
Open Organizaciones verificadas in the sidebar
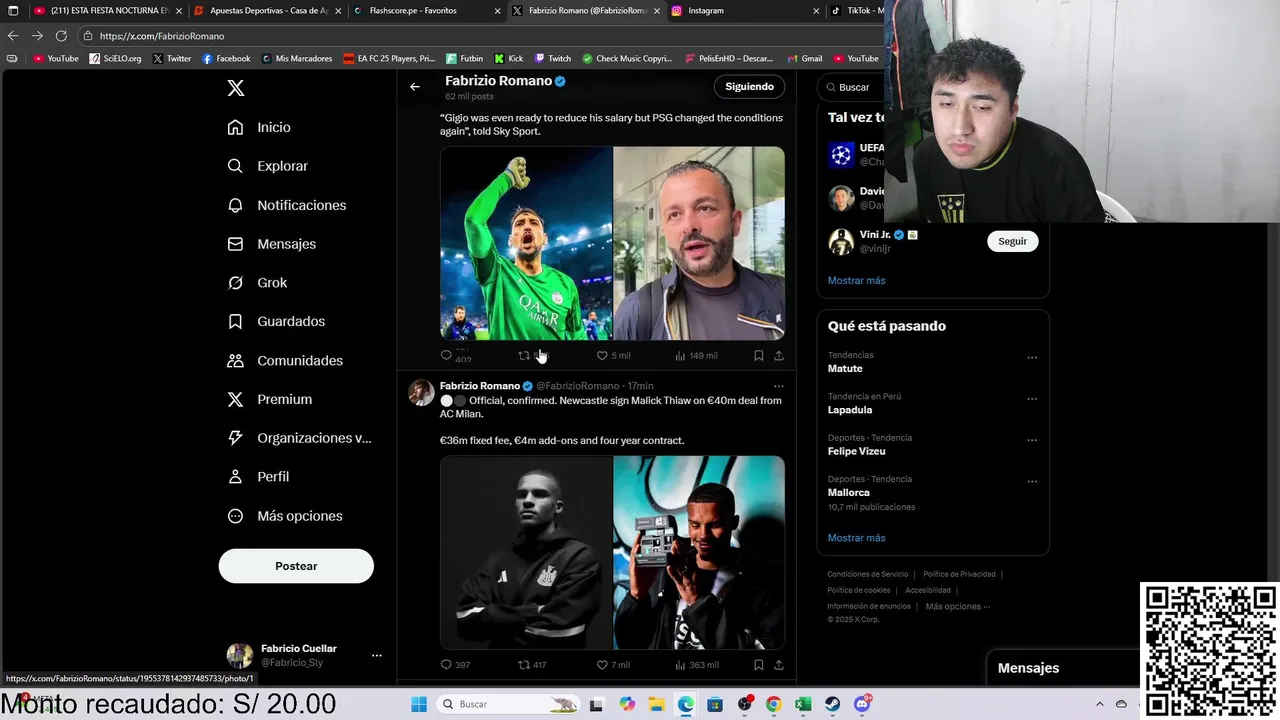click(300, 438)
